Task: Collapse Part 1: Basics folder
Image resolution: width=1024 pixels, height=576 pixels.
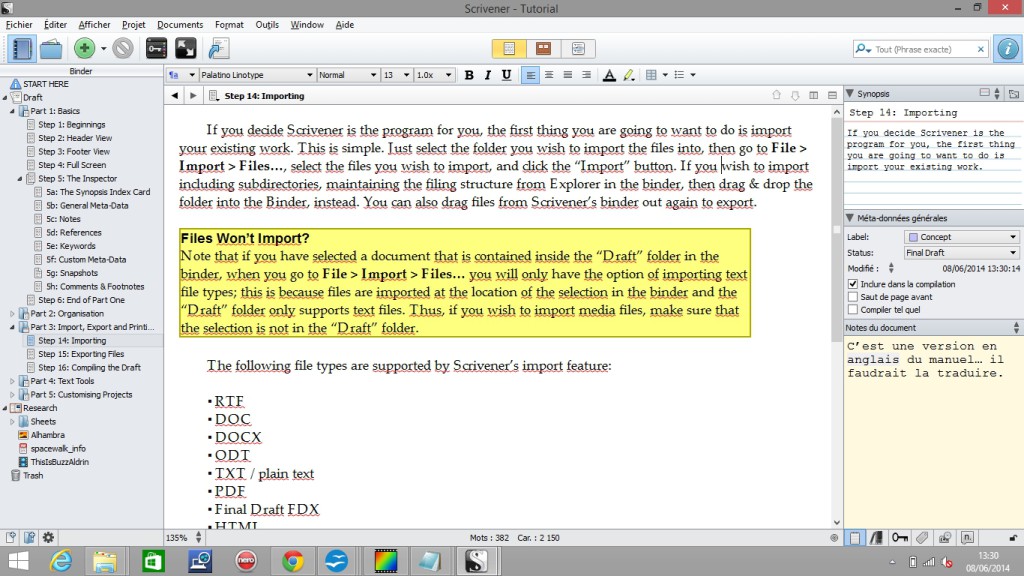Action: pos(12,111)
